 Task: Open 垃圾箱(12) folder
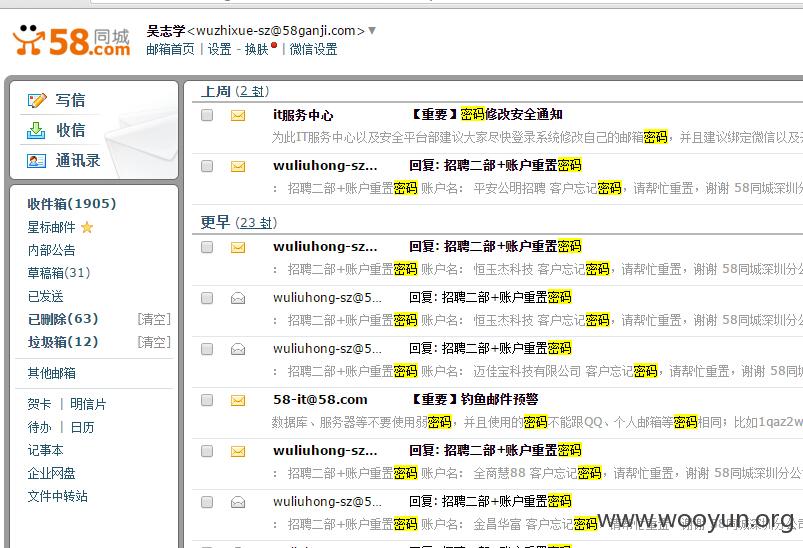pyautogui.click(x=63, y=342)
